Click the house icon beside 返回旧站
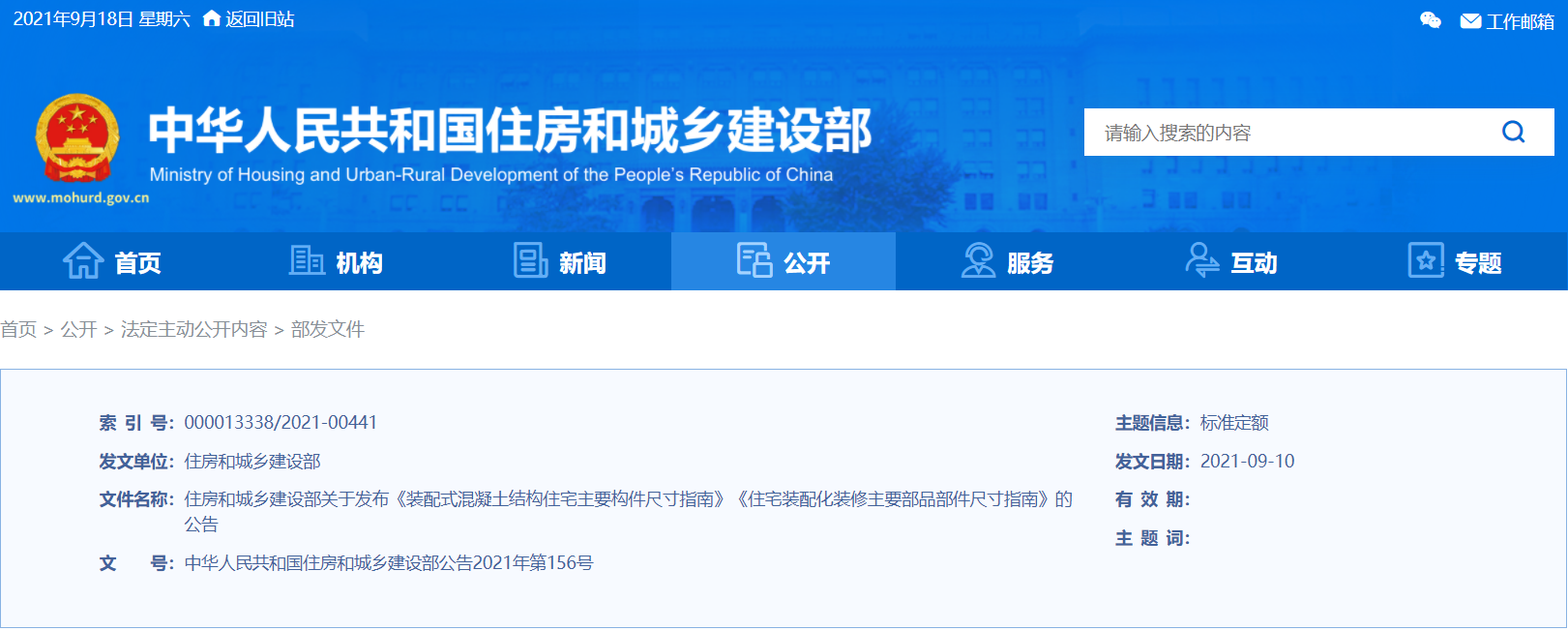This screenshot has height=631, width=1568. pos(212,19)
